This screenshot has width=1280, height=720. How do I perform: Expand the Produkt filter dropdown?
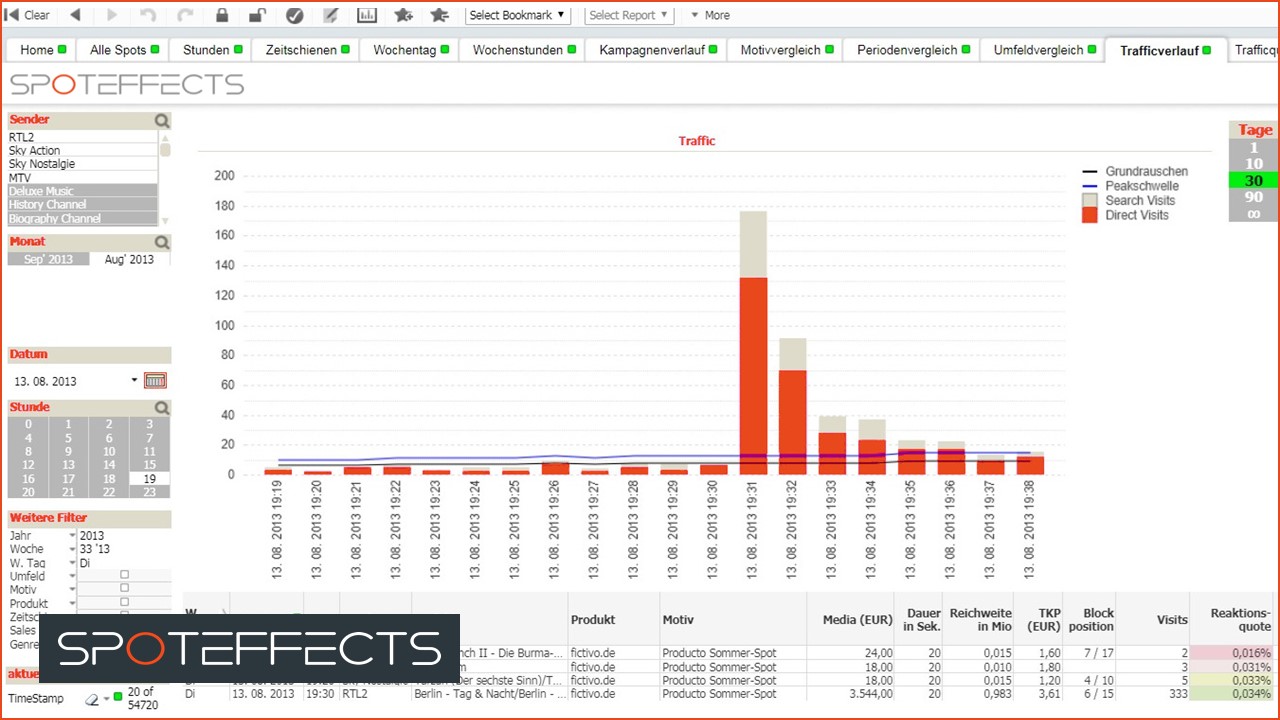tap(72, 604)
